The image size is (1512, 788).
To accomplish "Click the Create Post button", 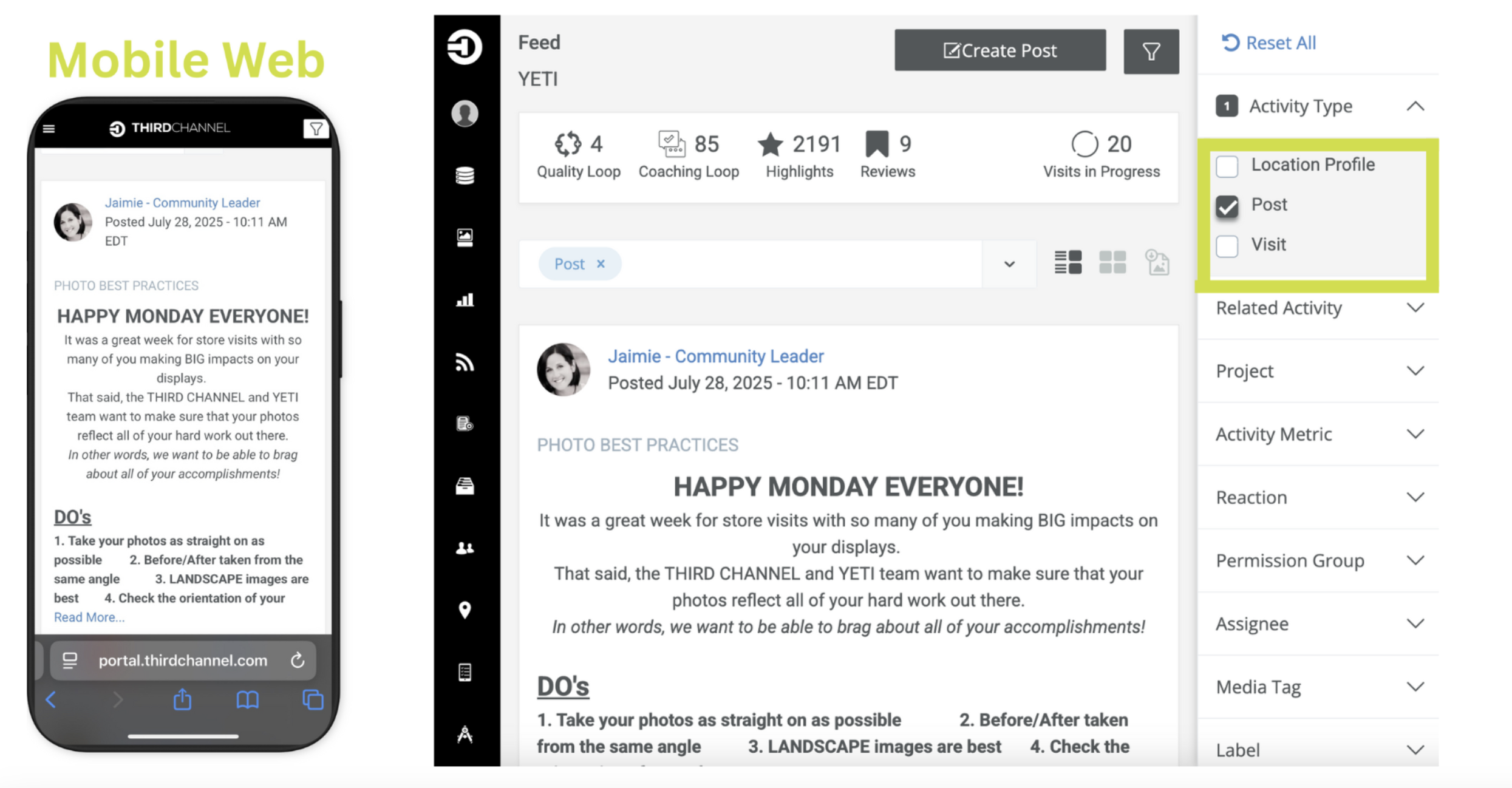I will [1000, 50].
